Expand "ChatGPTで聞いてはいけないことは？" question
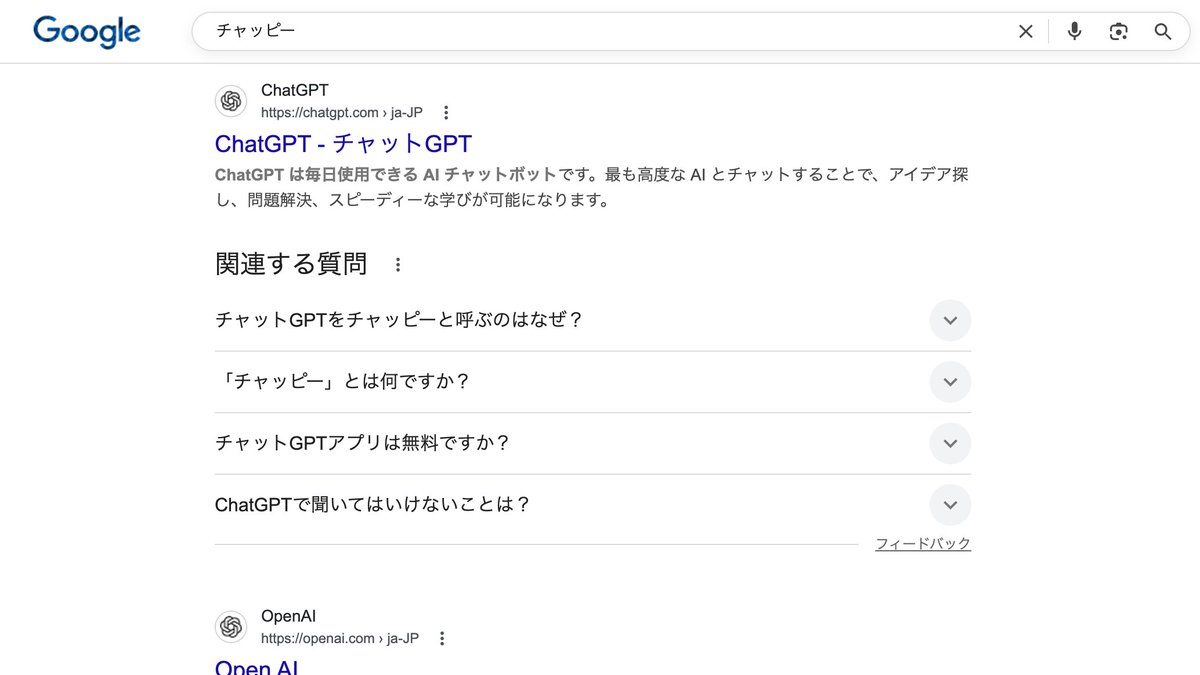The width and height of the screenshot is (1200, 675). [950, 505]
